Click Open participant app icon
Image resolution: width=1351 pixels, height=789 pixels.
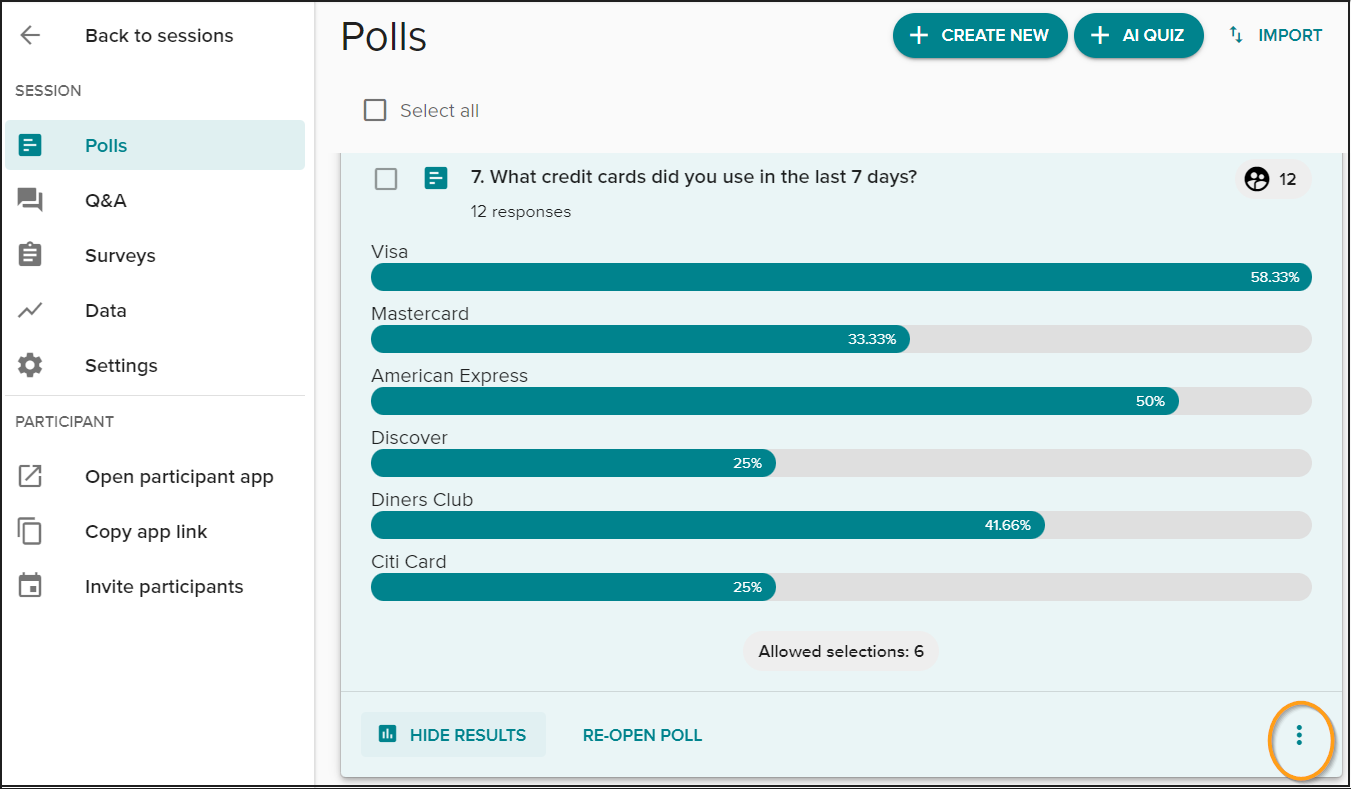coord(30,476)
